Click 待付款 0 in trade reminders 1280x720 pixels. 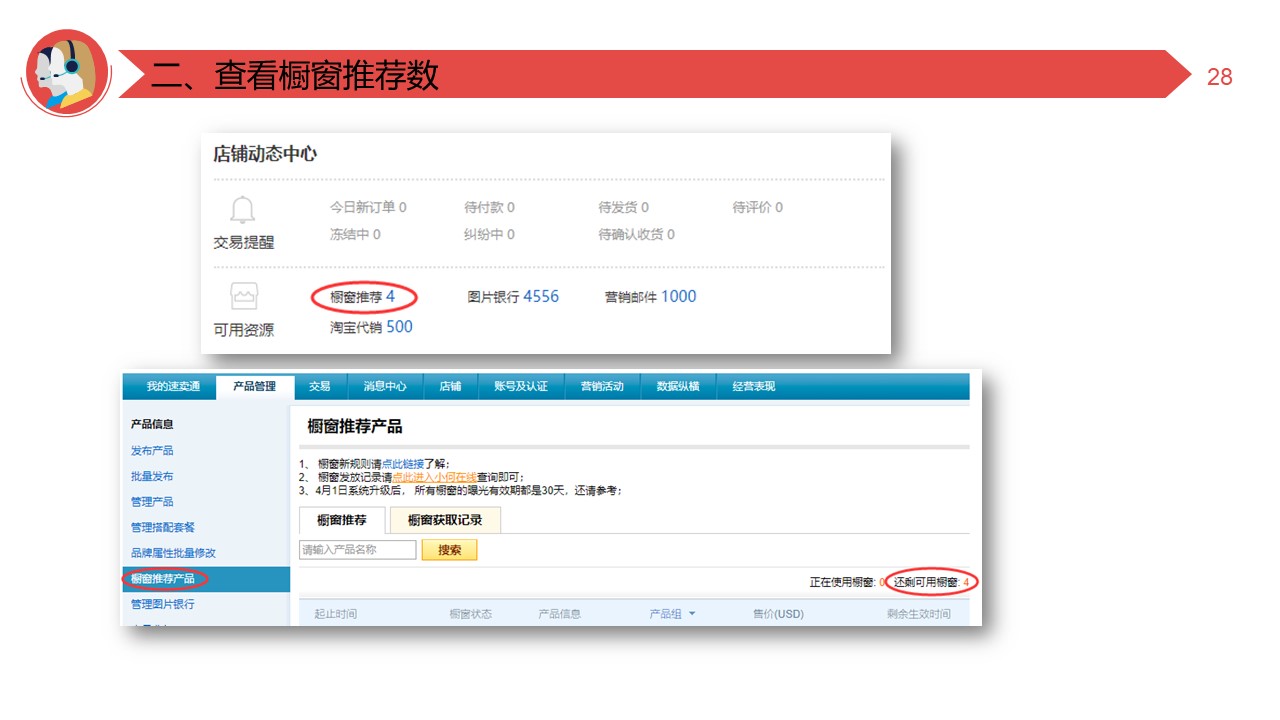click(x=489, y=208)
